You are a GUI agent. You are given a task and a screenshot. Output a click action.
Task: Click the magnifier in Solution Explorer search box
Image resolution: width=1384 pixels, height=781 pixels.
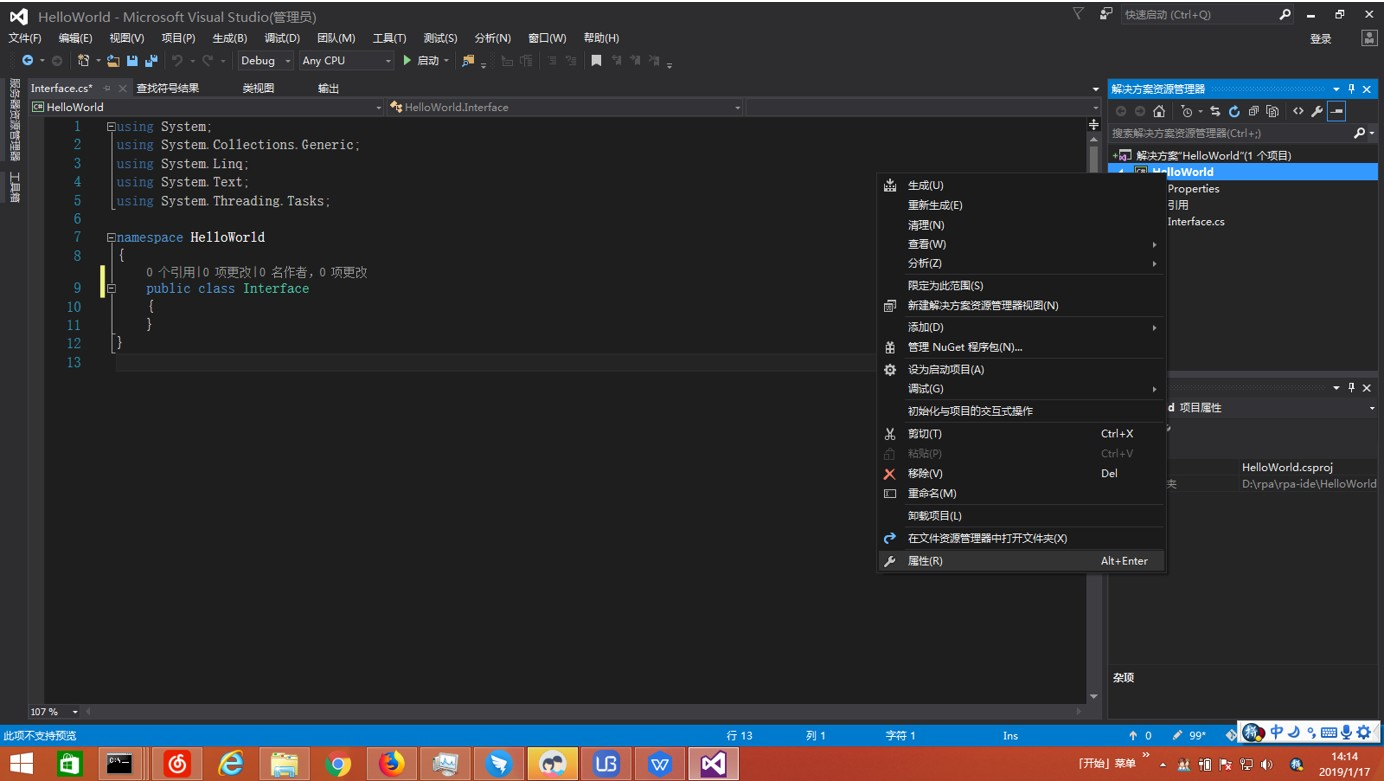(x=1359, y=133)
